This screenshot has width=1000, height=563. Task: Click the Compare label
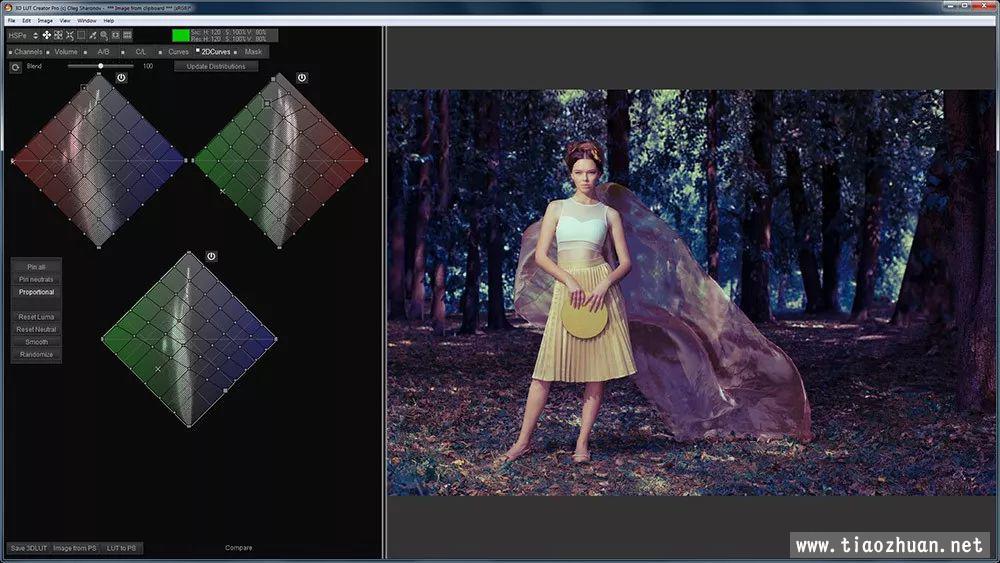(239, 548)
